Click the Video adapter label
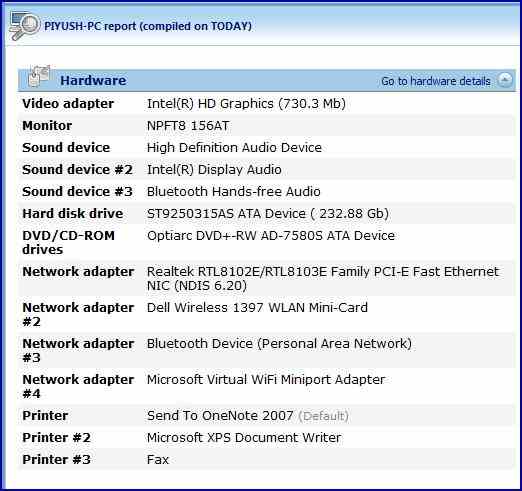 click(68, 104)
